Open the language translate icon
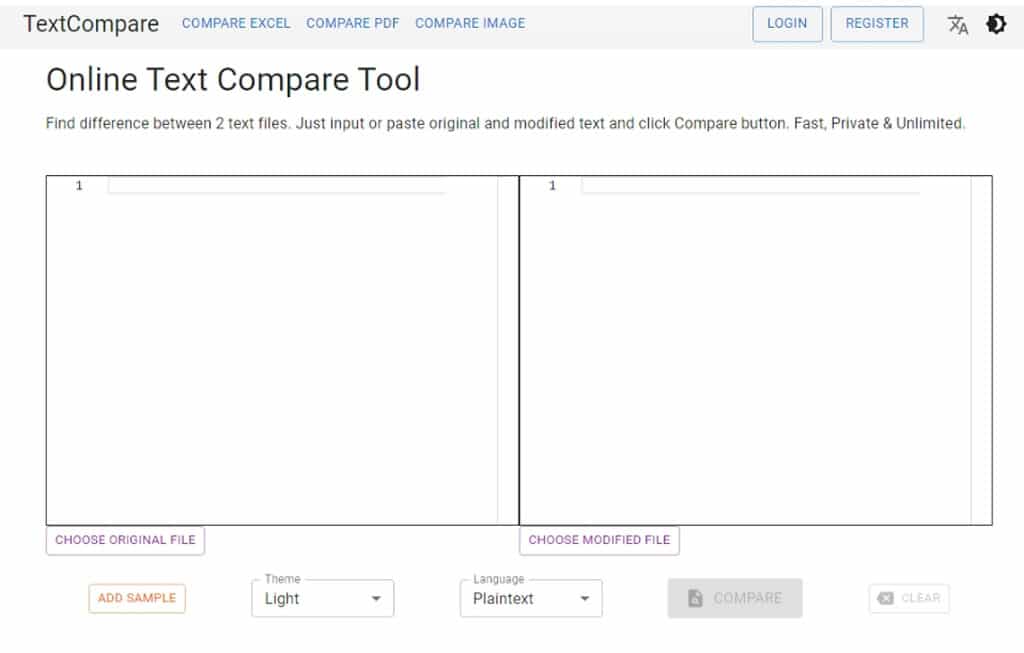The height and width of the screenshot is (653, 1024). (957, 24)
